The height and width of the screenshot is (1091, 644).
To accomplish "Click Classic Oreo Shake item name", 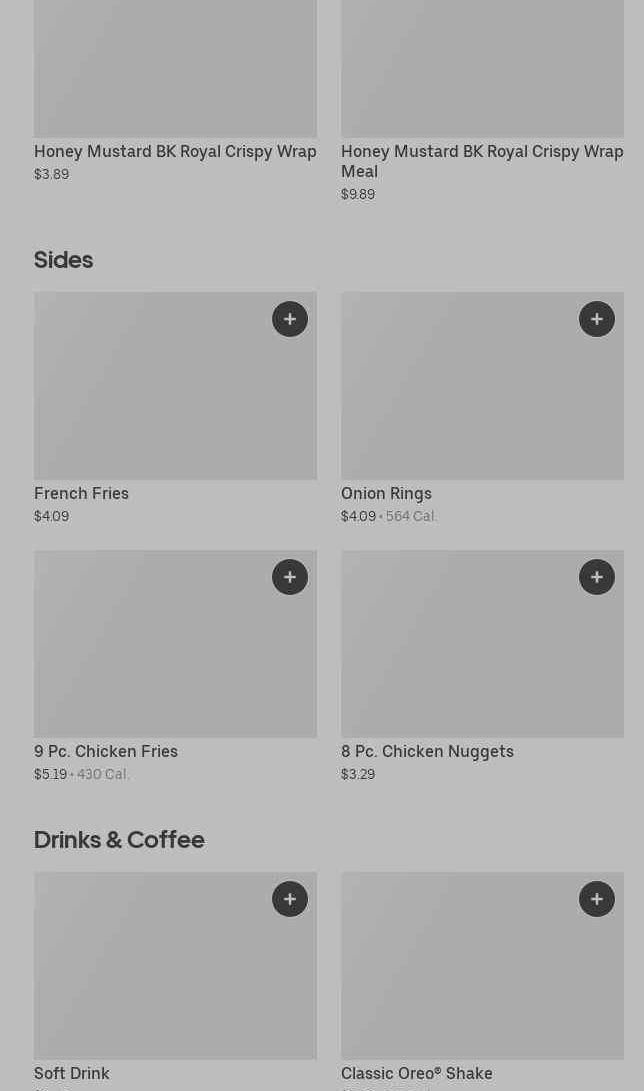I will point(416,1074).
